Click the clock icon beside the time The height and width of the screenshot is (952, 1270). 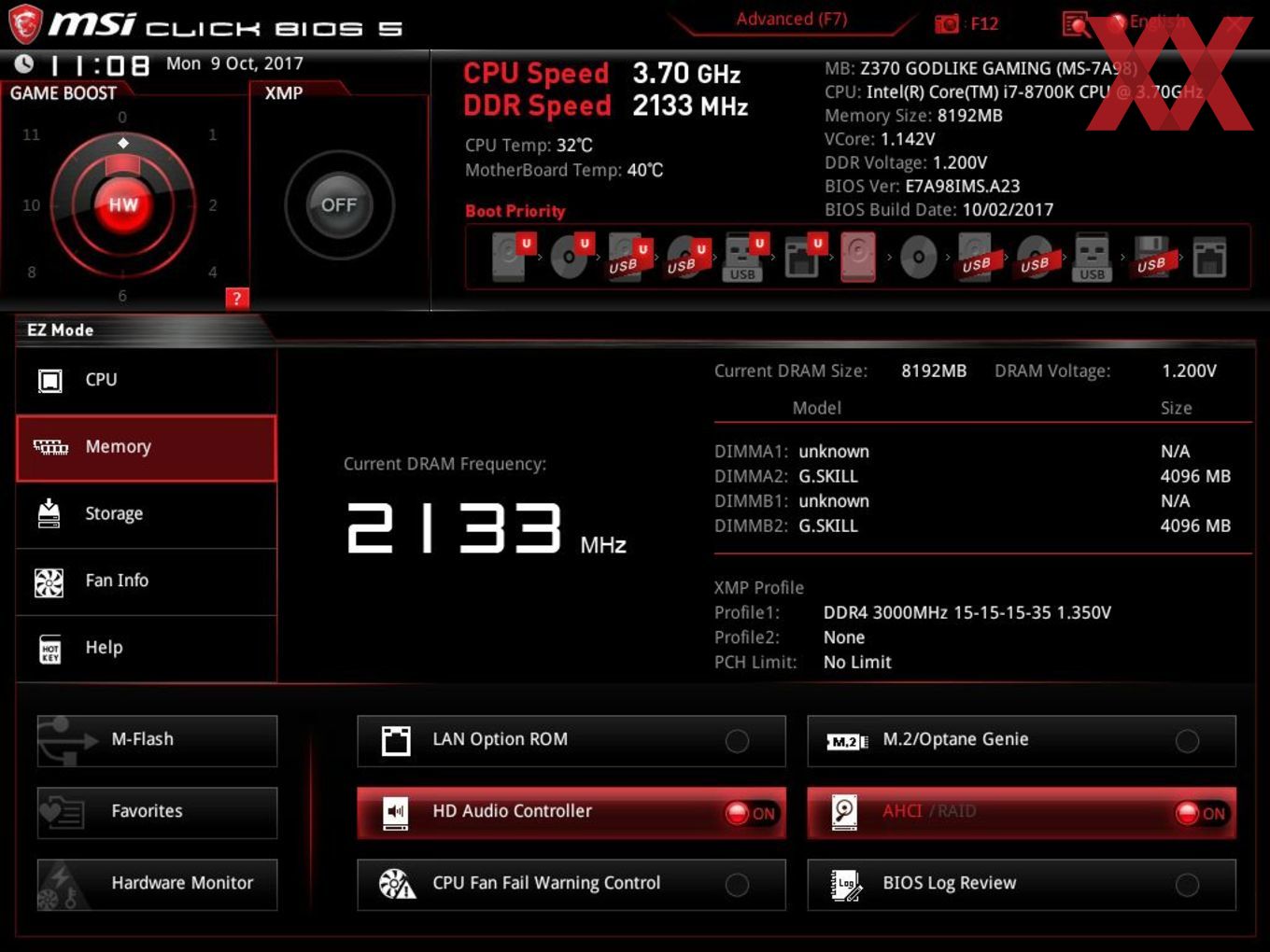23,63
